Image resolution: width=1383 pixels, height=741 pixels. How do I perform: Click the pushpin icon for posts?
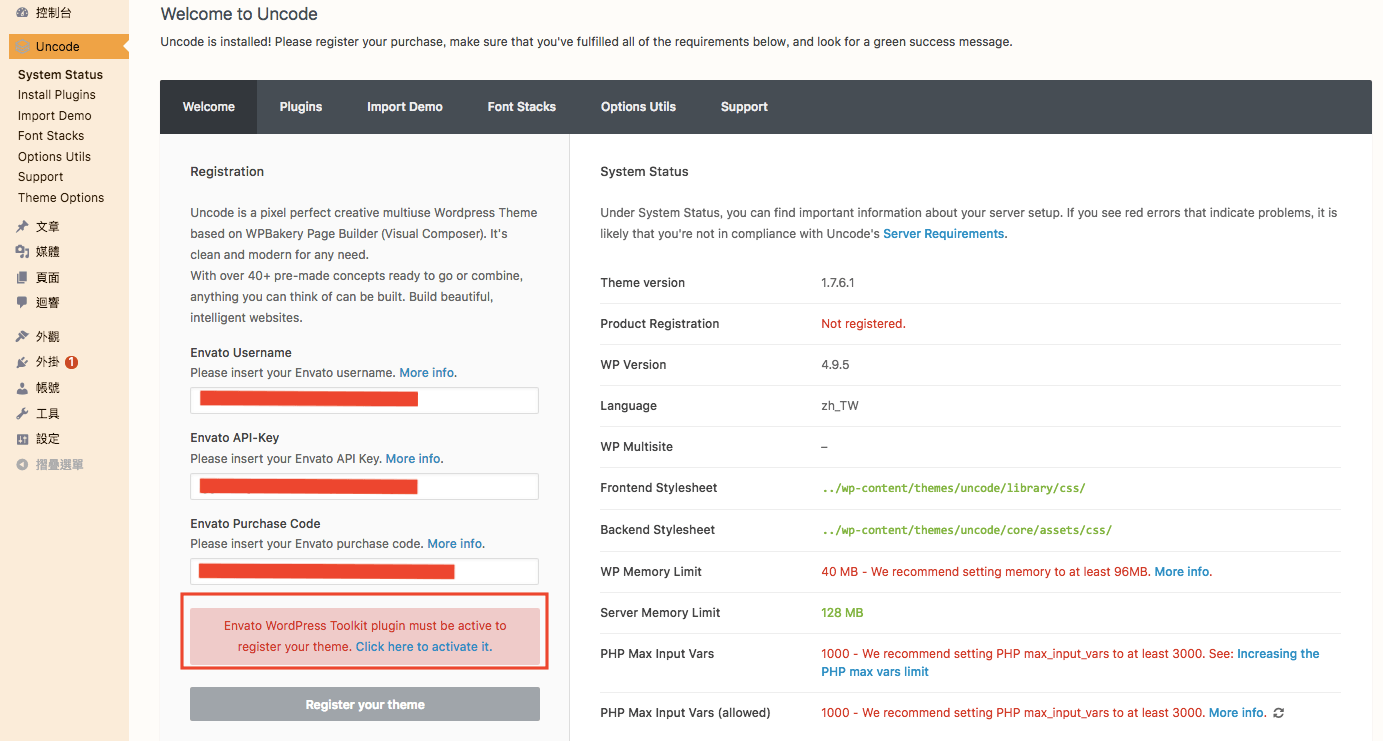22,227
